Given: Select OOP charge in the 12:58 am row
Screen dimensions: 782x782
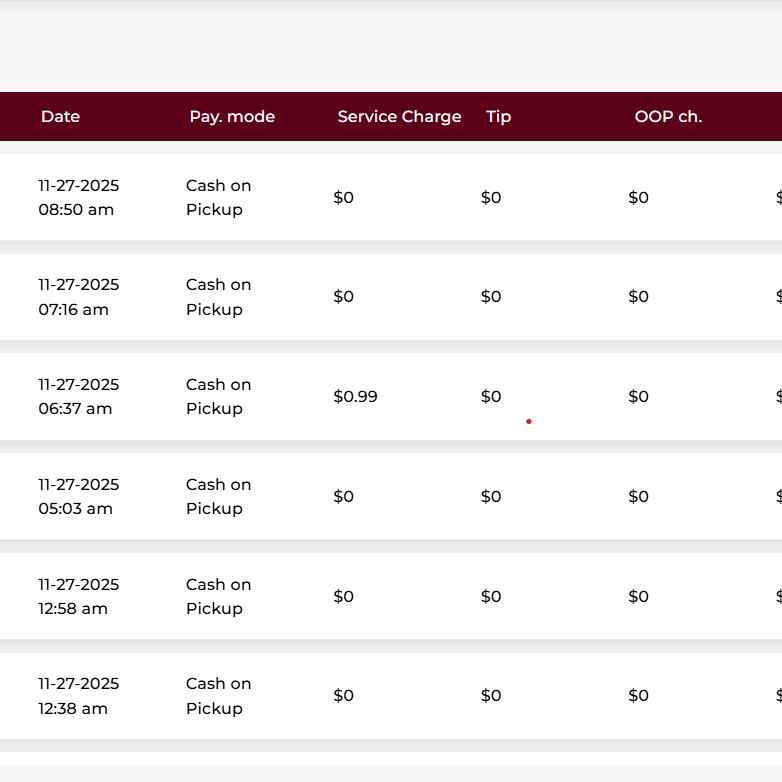Looking at the screenshot, I should [x=638, y=597].
